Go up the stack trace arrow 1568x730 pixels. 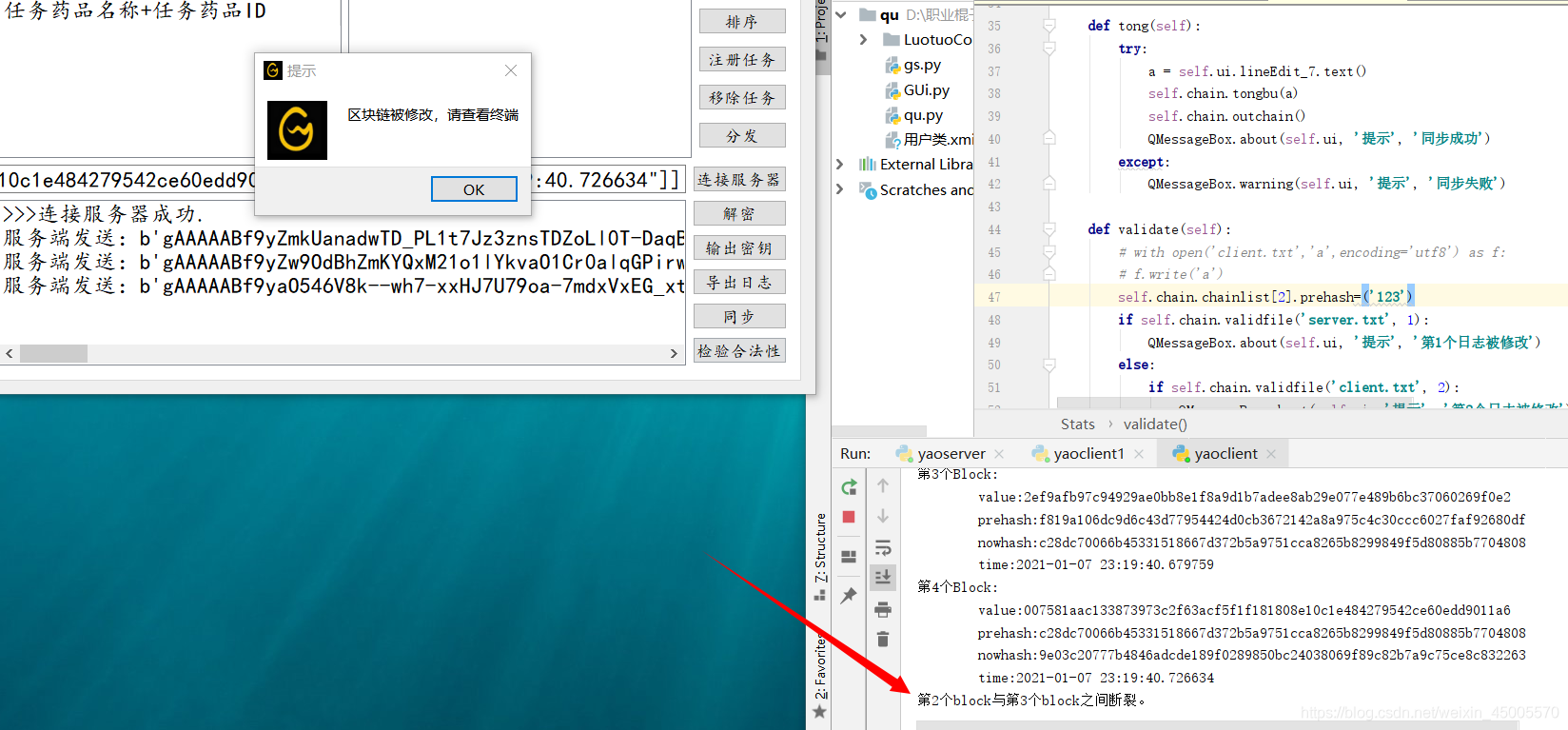pos(883,485)
